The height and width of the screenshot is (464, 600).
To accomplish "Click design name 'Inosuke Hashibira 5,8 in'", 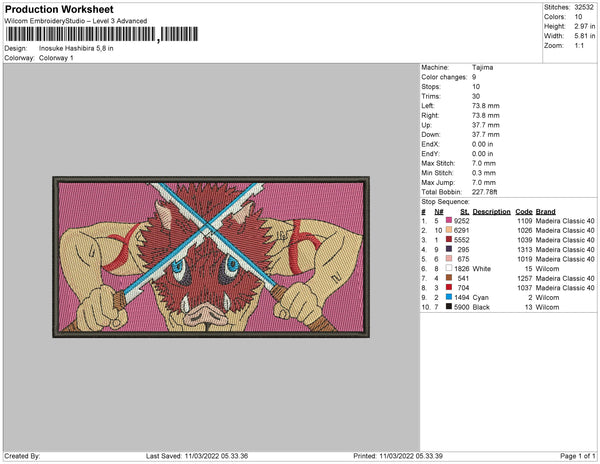I will tap(76, 49).
